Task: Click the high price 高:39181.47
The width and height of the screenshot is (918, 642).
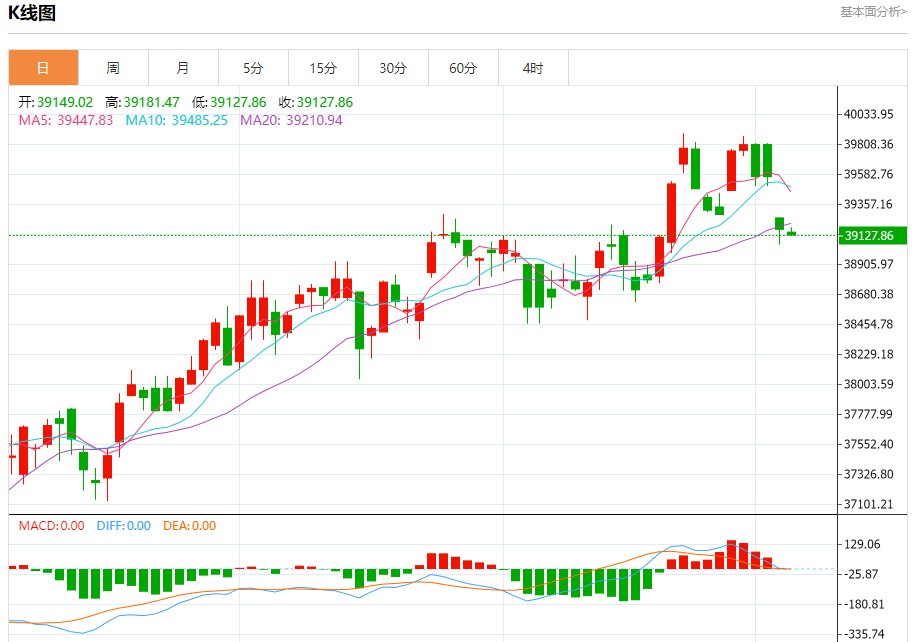Action: point(142,102)
